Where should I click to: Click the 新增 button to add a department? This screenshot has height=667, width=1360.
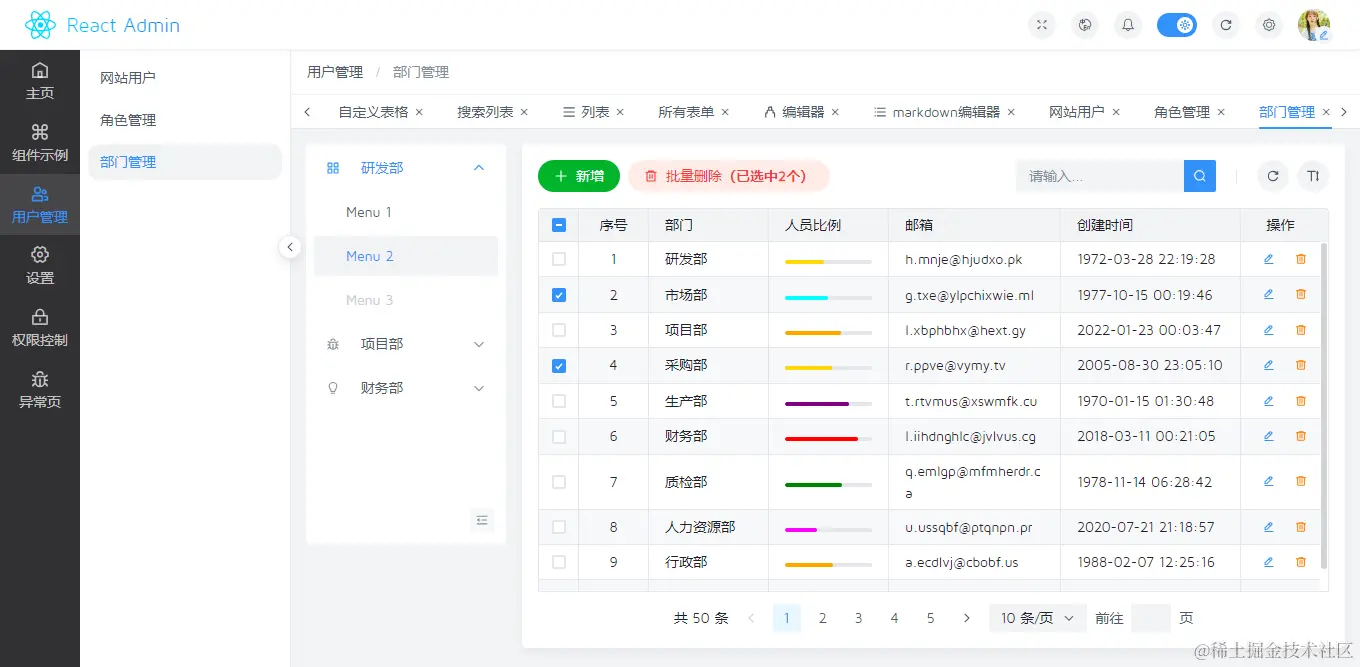[x=579, y=176]
